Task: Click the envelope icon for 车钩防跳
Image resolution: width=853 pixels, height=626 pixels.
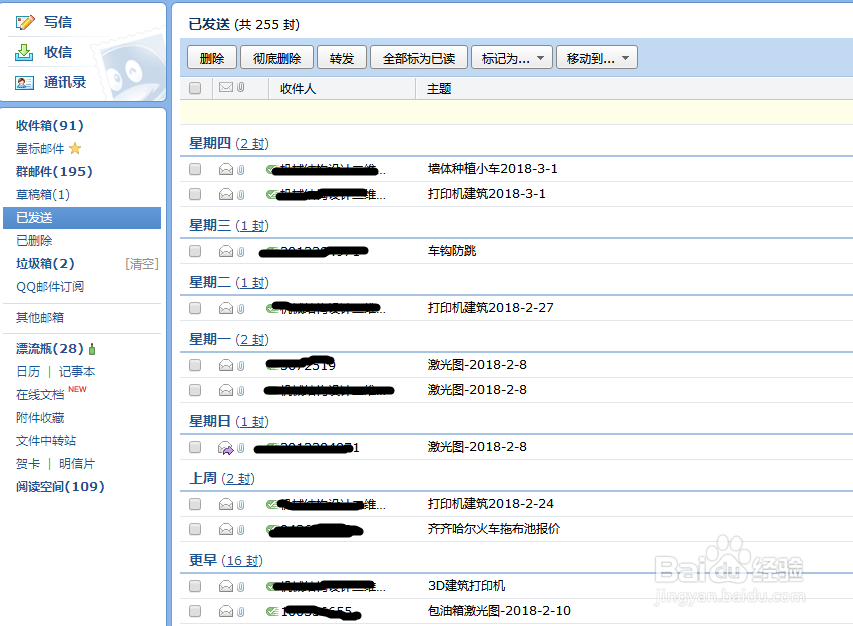Action: 226,251
